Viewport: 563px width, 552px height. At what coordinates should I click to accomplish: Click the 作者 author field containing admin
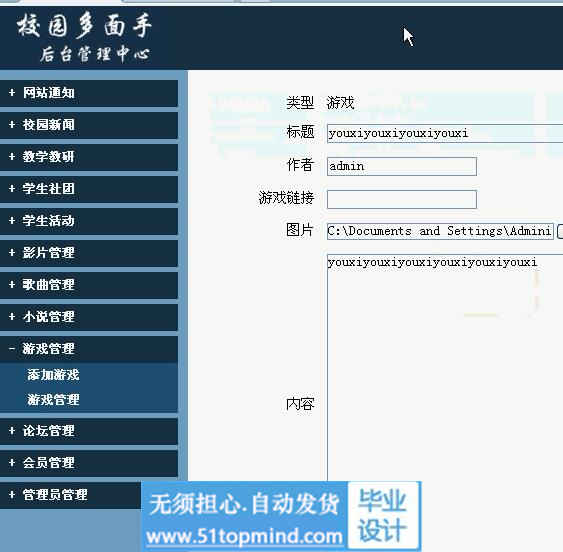402,166
